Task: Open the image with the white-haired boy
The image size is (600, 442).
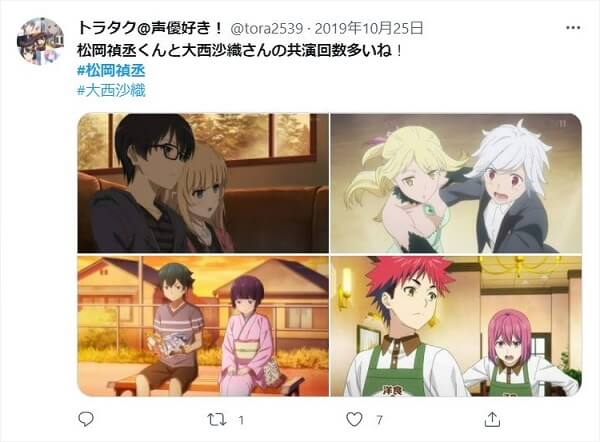Action: [x=456, y=183]
